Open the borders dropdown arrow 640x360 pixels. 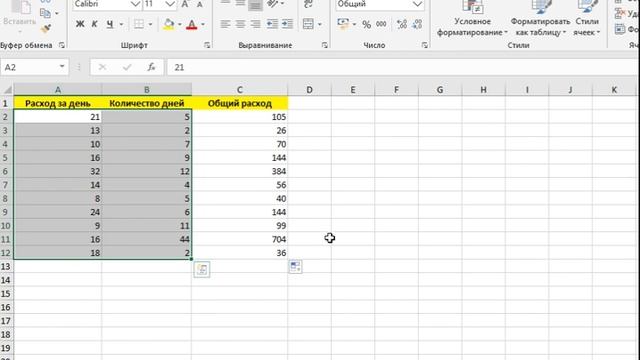pos(150,24)
